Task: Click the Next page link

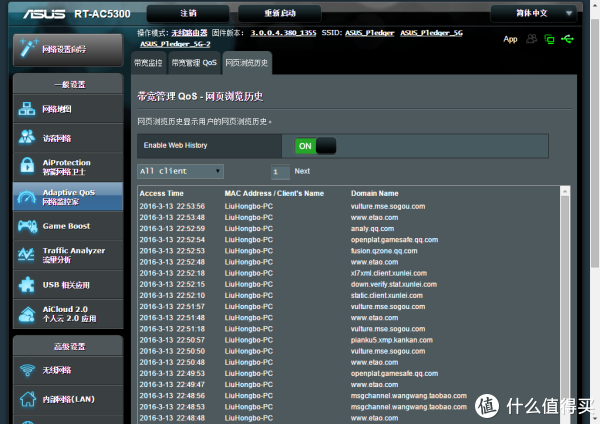Action: coord(302,171)
